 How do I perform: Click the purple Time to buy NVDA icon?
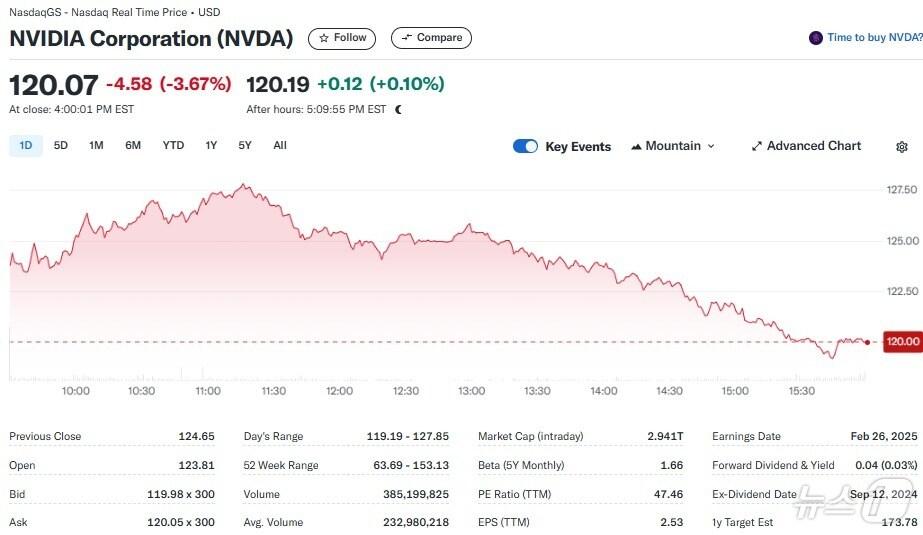(x=816, y=38)
